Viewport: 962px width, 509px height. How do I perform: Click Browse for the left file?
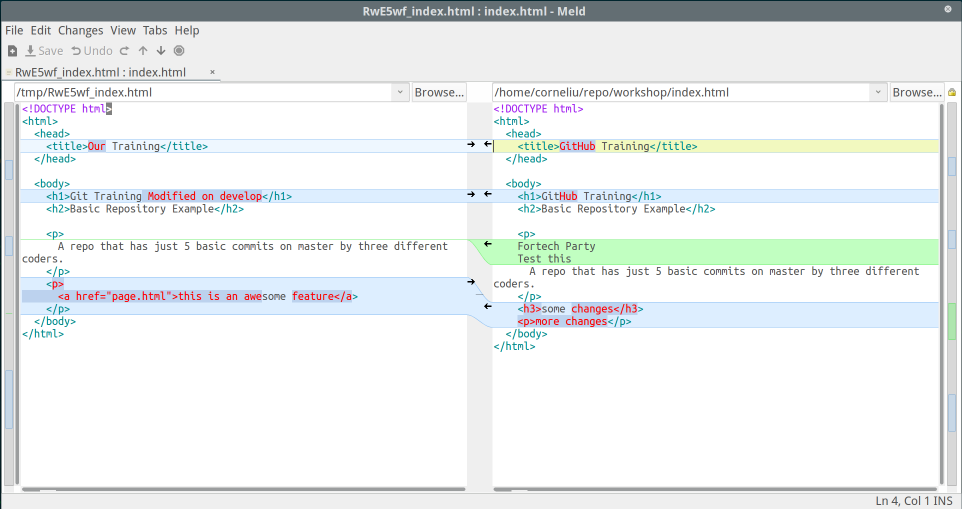point(439,93)
